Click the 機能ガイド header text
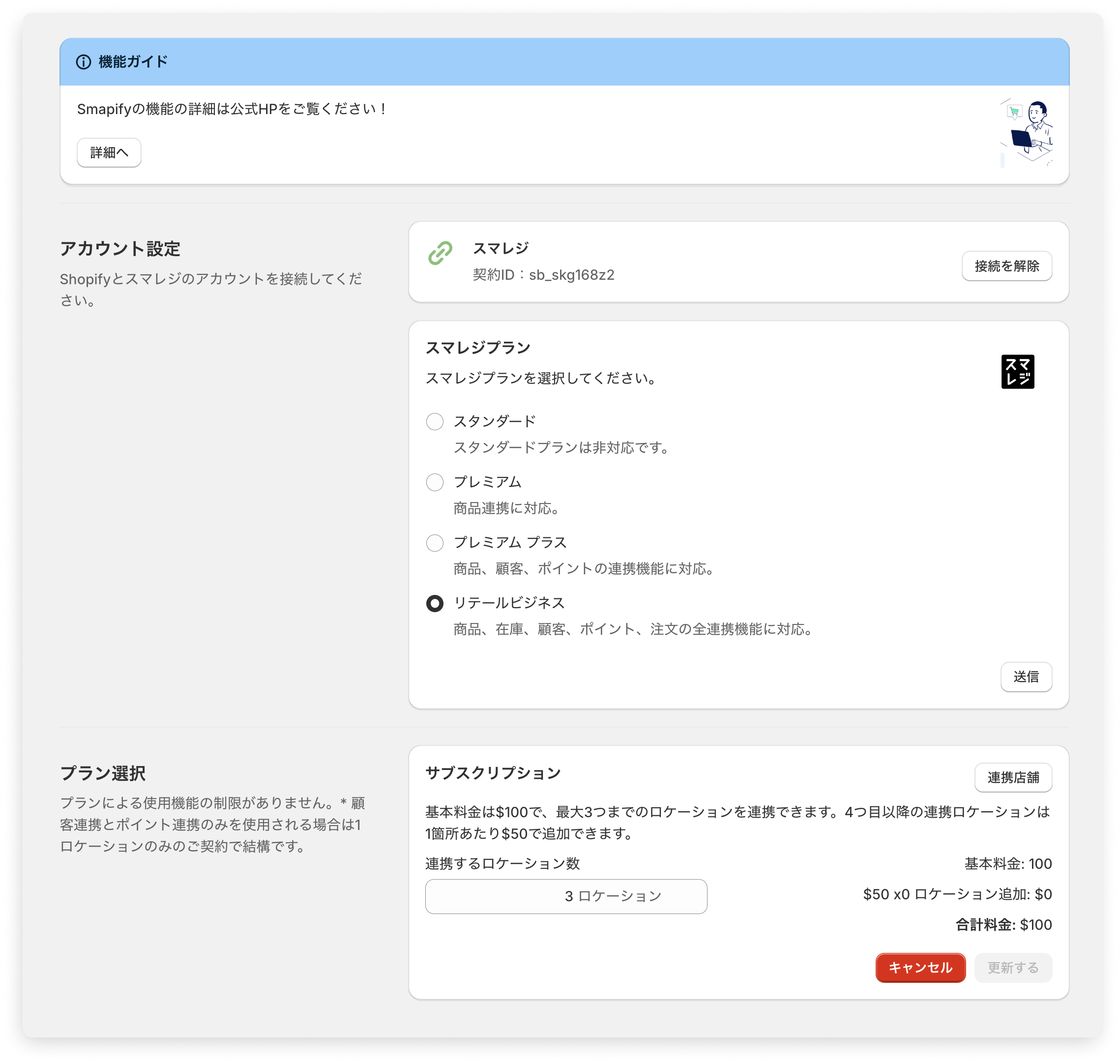This screenshot has height=1064, width=1120. 133,62
